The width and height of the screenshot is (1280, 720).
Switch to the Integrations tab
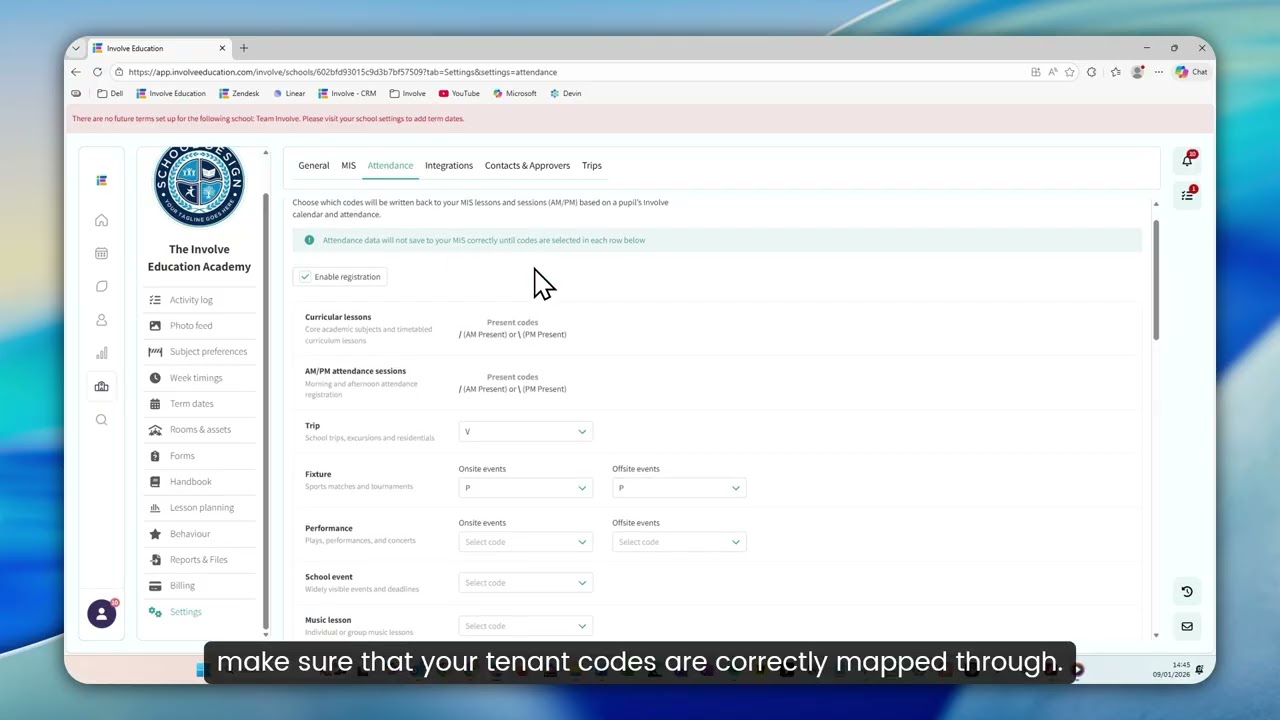coord(449,166)
